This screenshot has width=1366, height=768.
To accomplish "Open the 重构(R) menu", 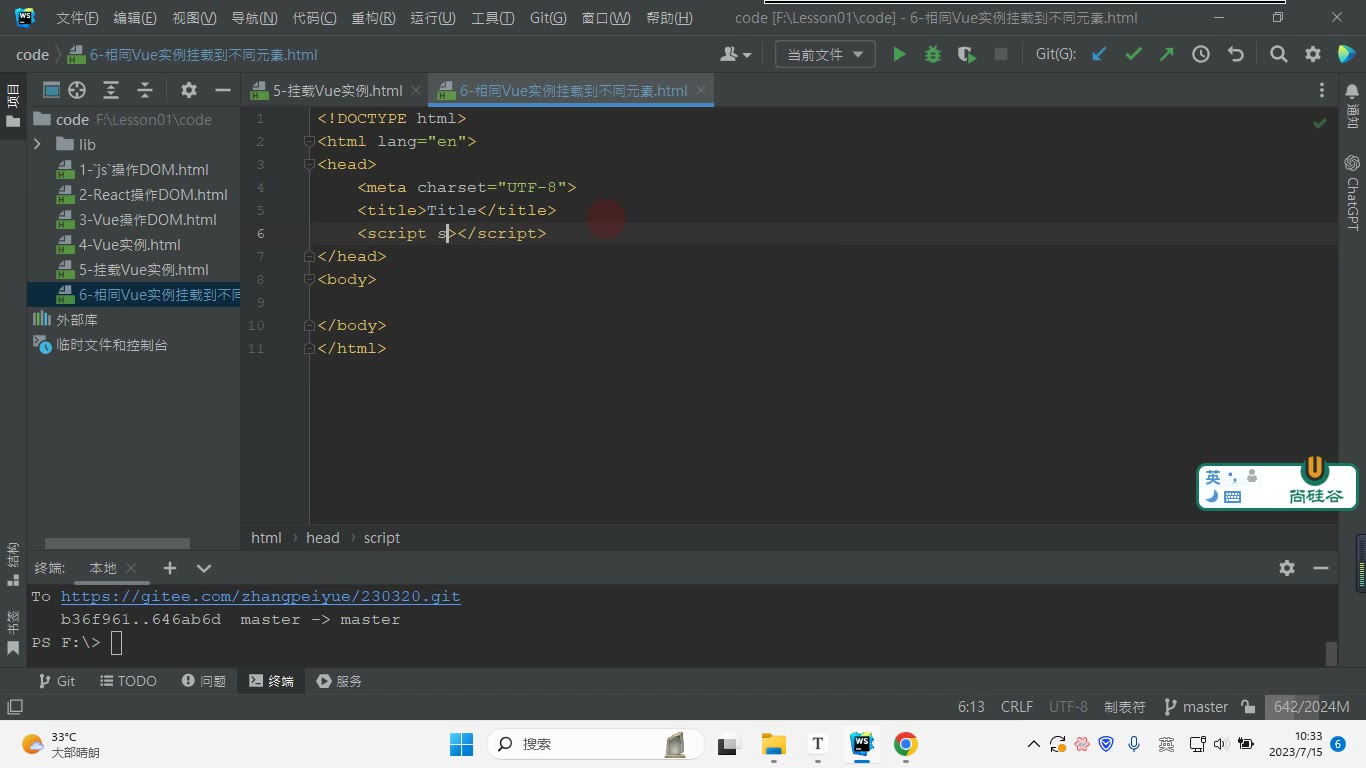I will [373, 18].
